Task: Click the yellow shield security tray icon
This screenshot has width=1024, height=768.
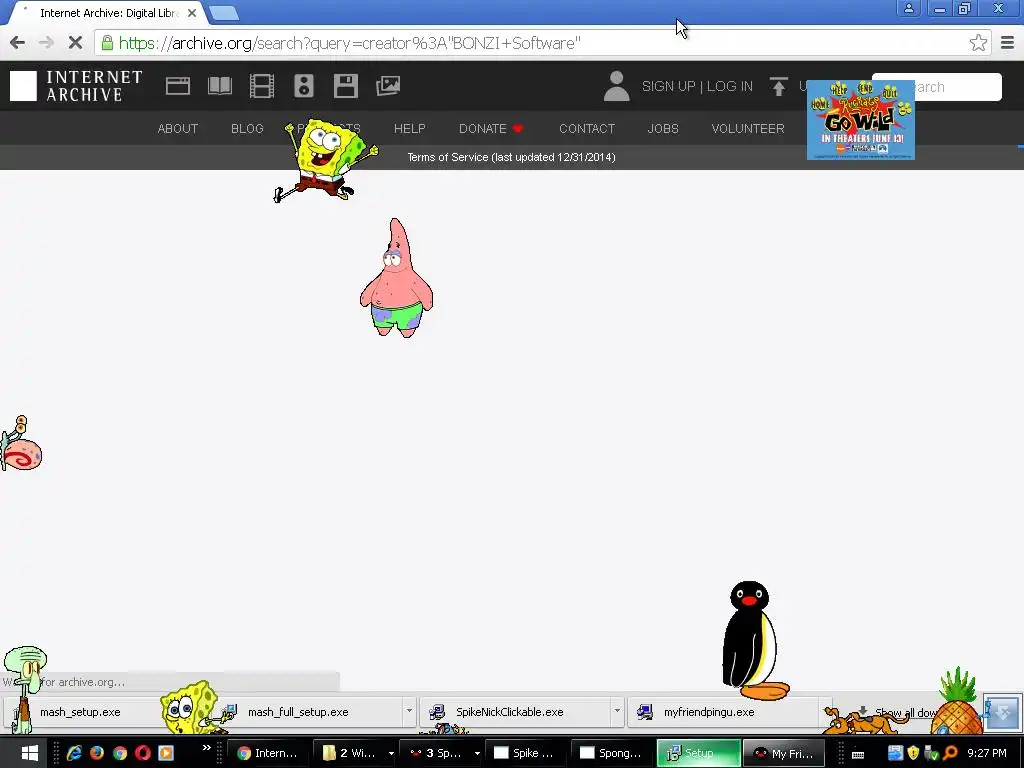Action: tap(914, 753)
